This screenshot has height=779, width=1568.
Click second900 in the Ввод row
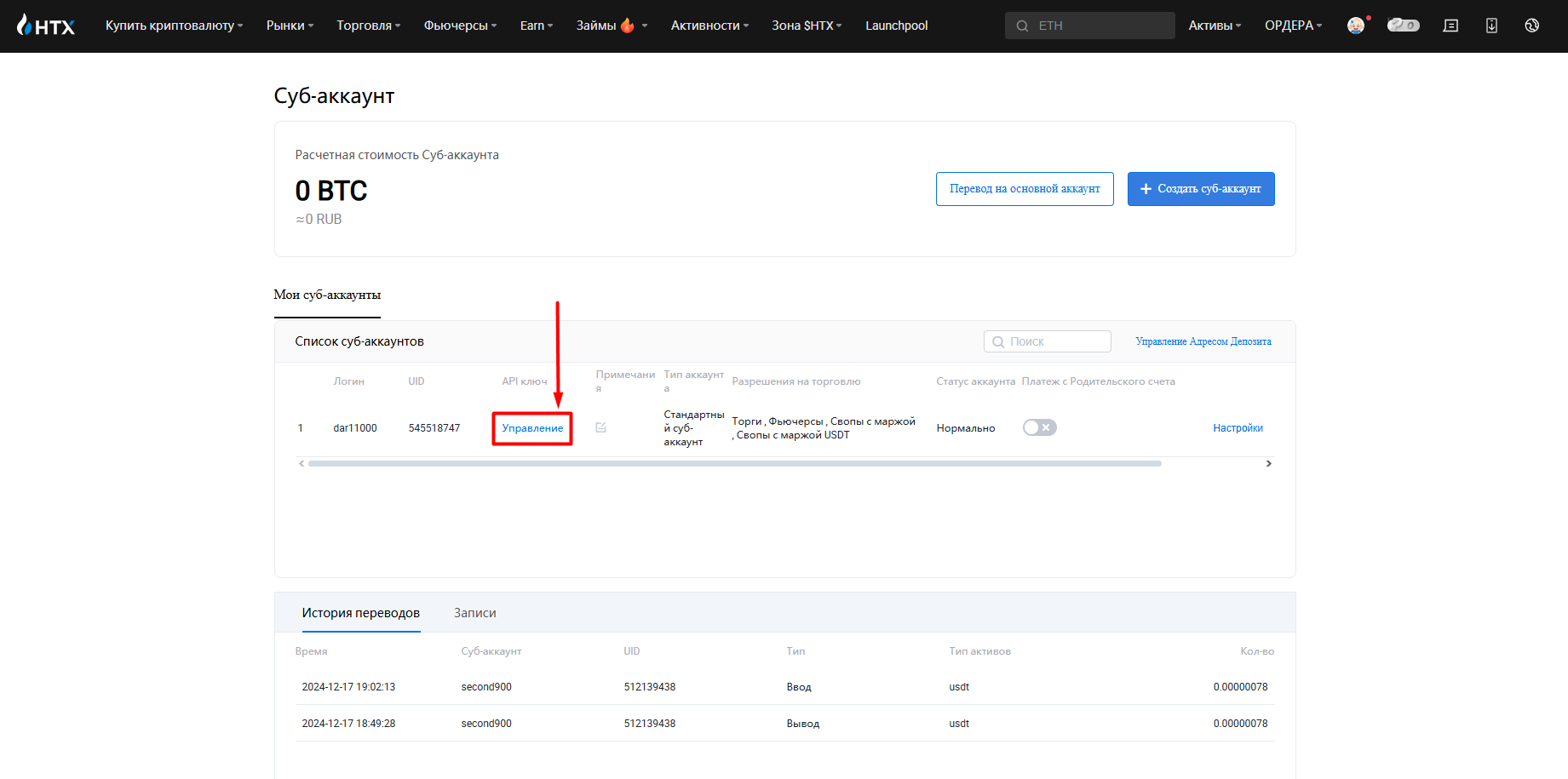[x=486, y=687]
